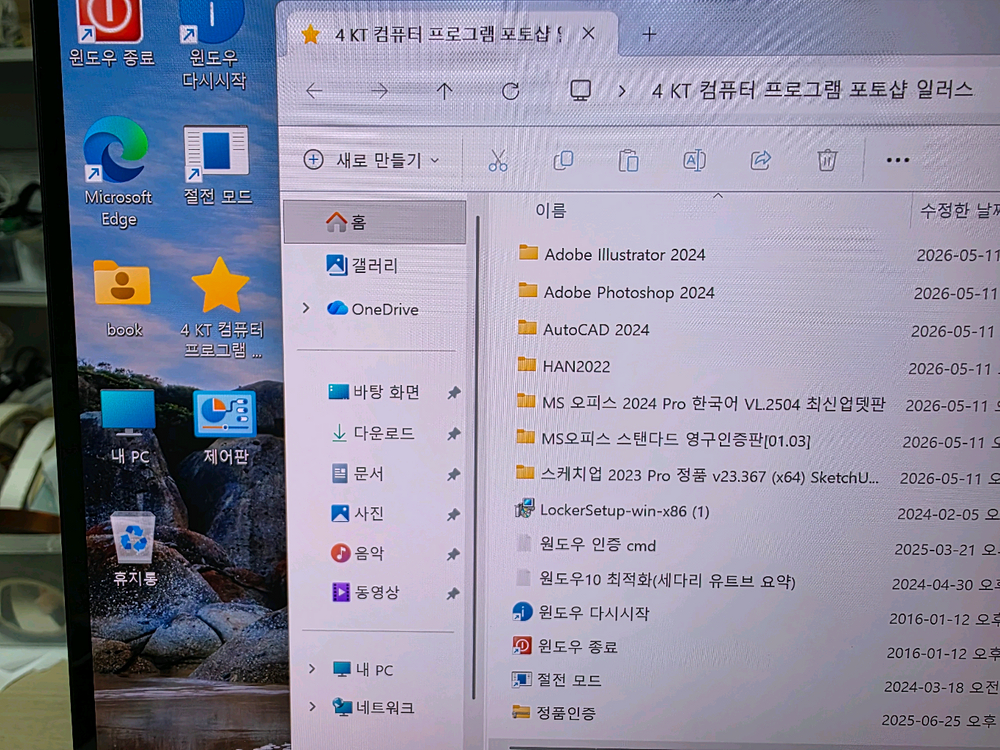Click the 4 KT 컴퓨터 프로그램 포토샵 일러스 breadcrumb
The height and width of the screenshot is (750, 1000).
coord(812,90)
